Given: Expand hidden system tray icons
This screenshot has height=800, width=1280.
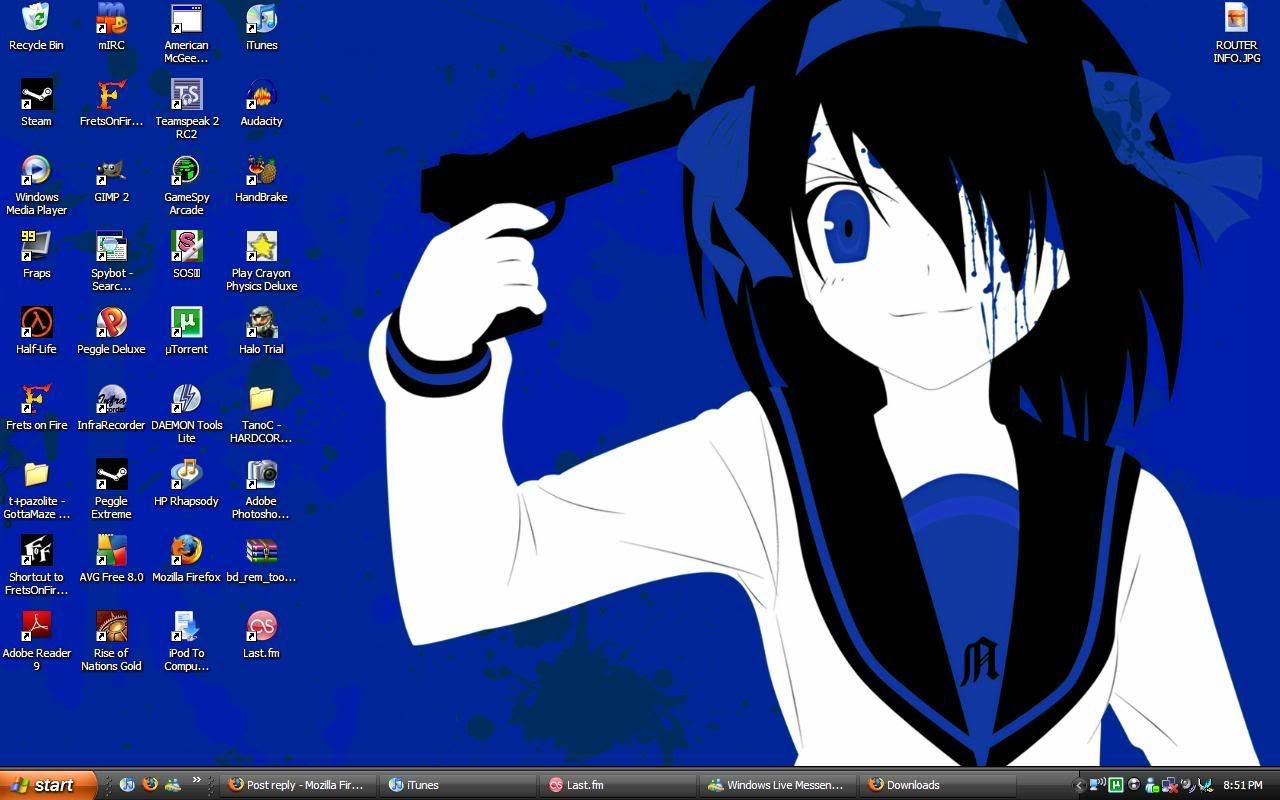Looking at the screenshot, I should coord(1079,785).
